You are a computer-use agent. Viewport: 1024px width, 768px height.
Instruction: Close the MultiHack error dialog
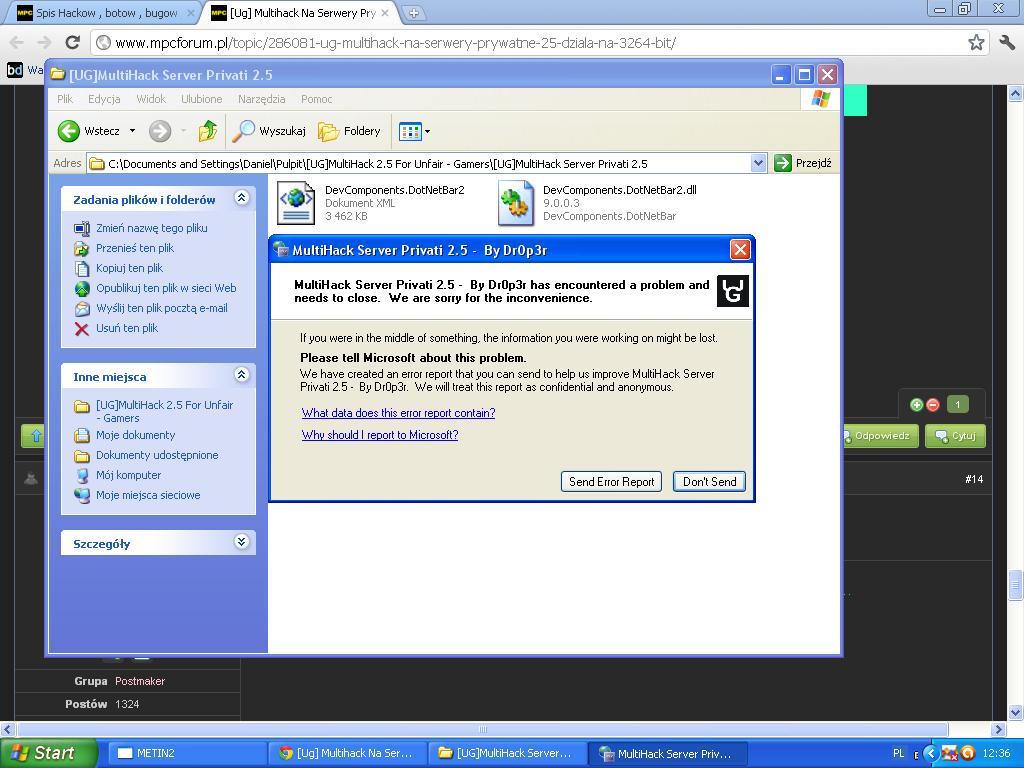[739, 249]
